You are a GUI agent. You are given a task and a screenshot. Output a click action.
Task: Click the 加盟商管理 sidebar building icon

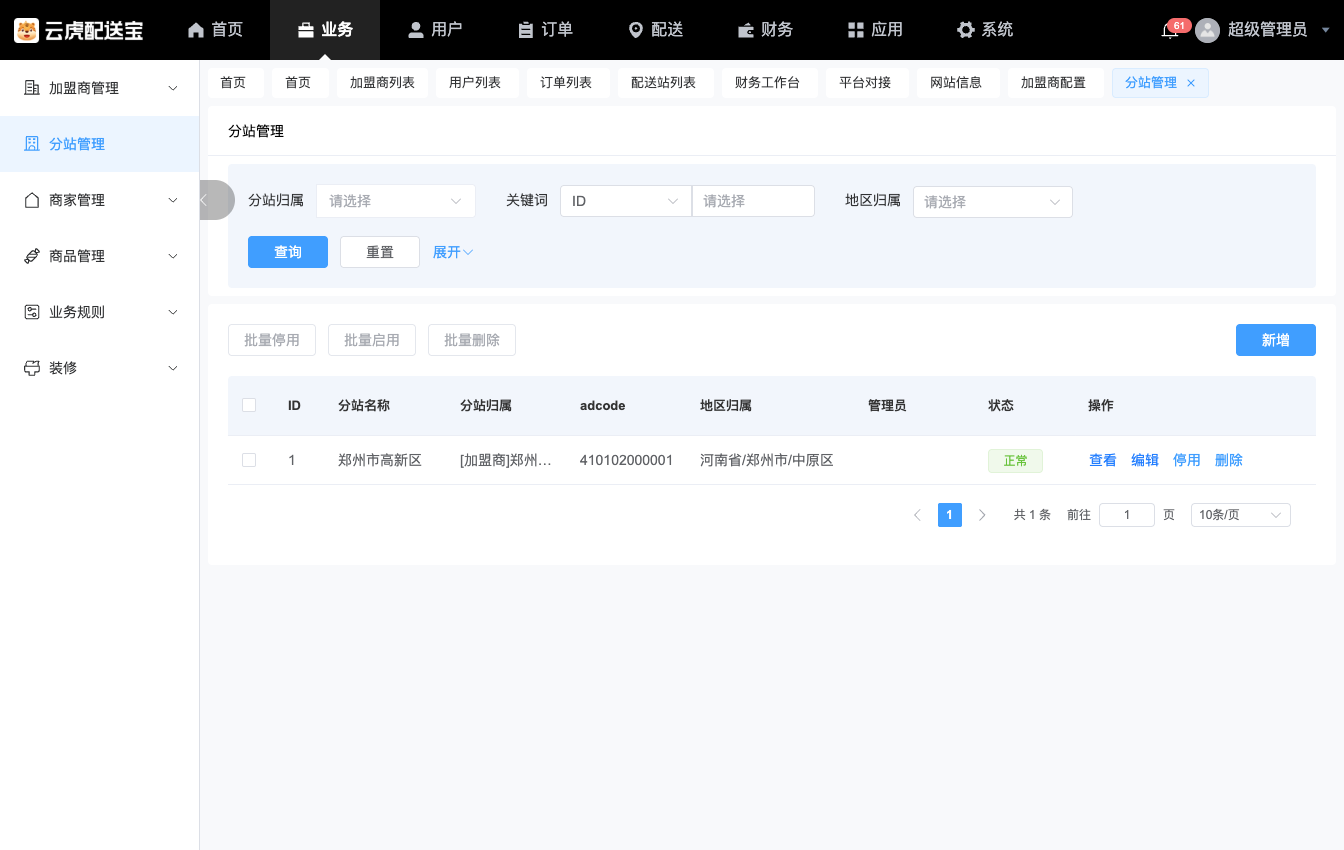point(31,88)
